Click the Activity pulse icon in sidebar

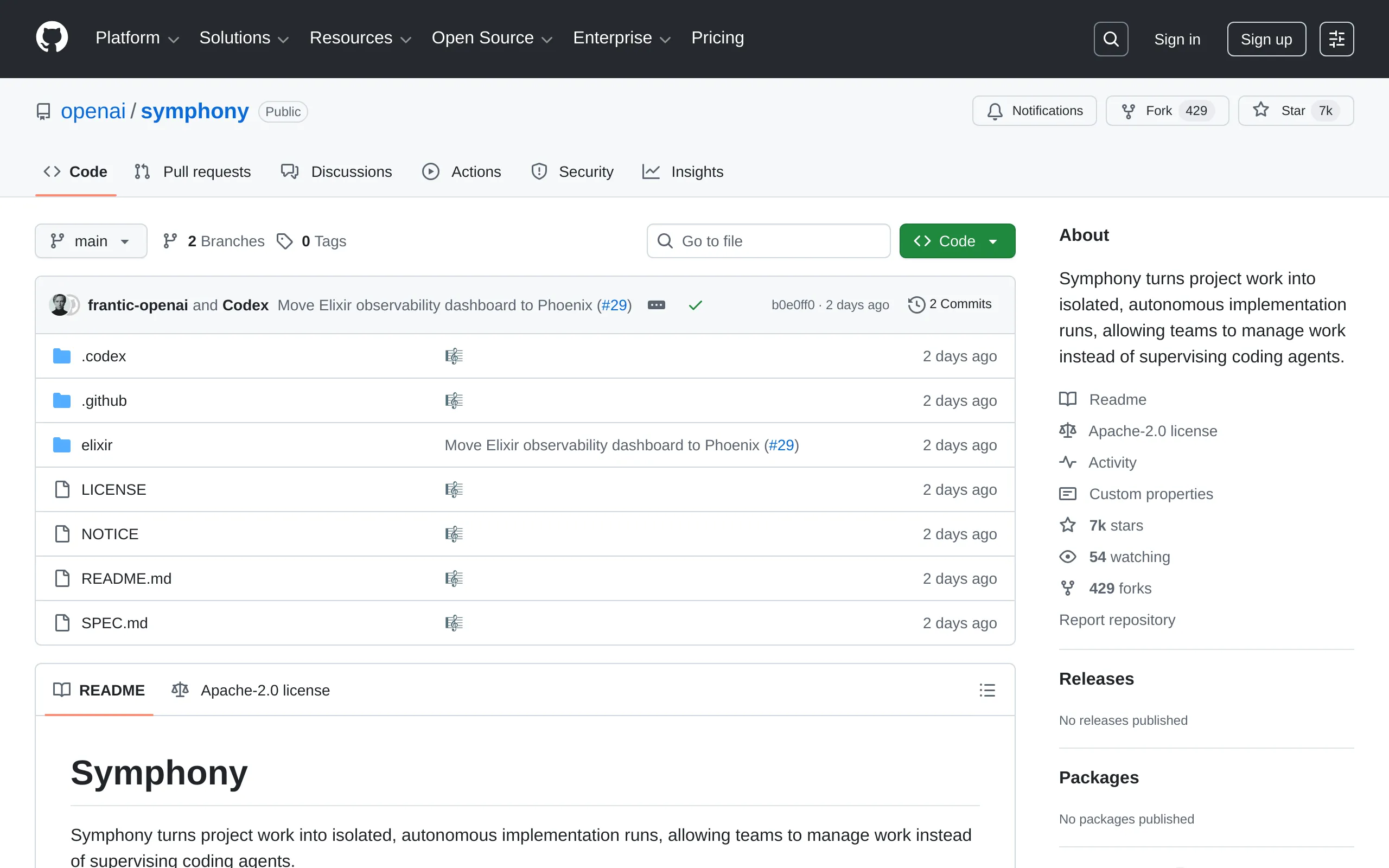[x=1068, y=462]
